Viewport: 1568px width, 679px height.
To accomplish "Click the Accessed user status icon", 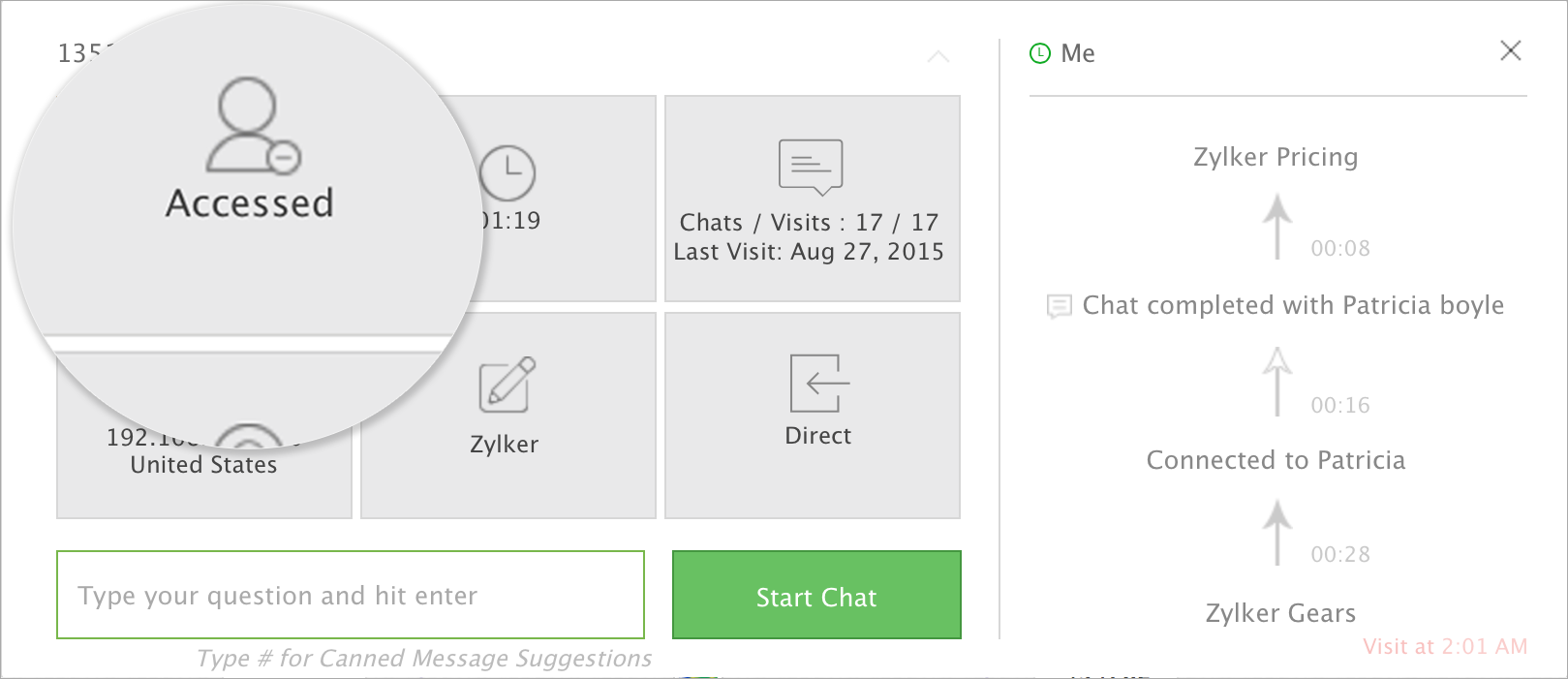I will 252,126.
